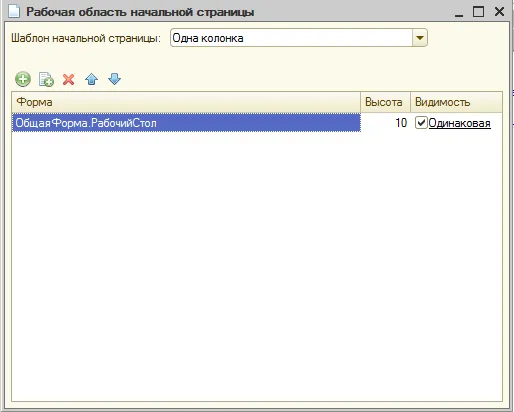
Task: Open the Одинаковая visibility link
Action: coord(459,123)
